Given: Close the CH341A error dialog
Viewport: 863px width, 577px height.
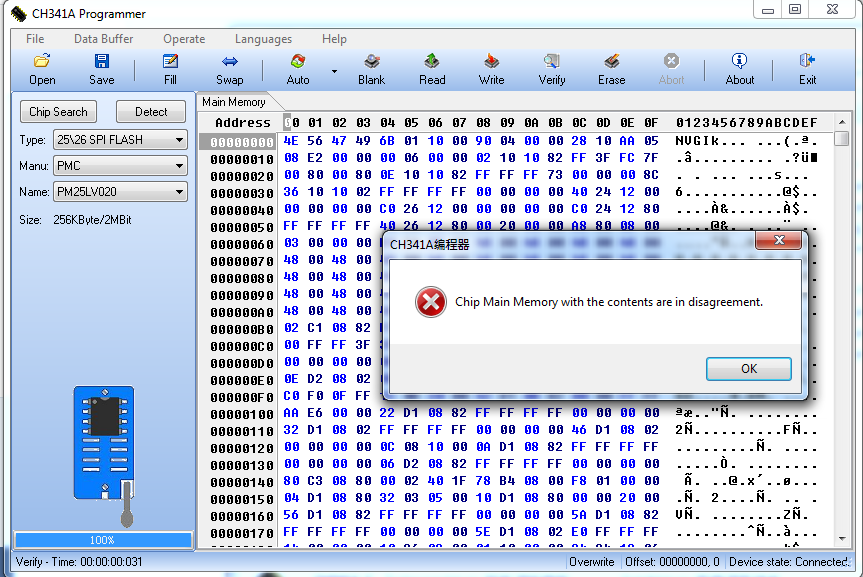Looking at the screenshot, I should click(779, 240).
